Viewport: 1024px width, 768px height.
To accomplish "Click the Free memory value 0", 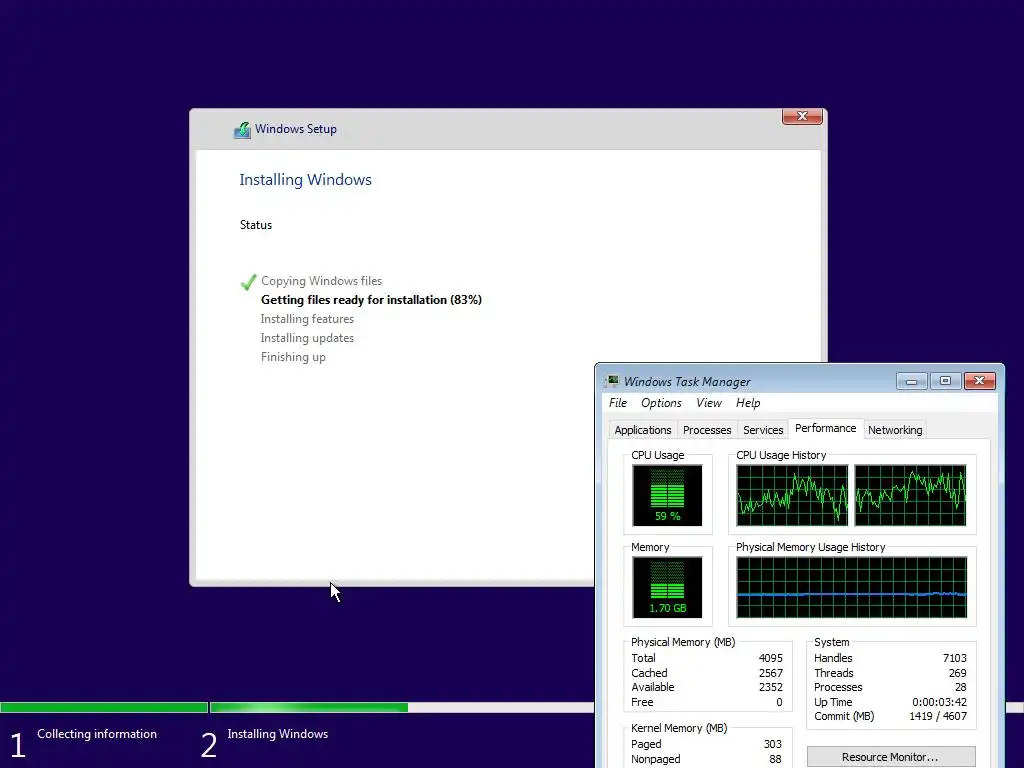I will [x=779, y=702].
